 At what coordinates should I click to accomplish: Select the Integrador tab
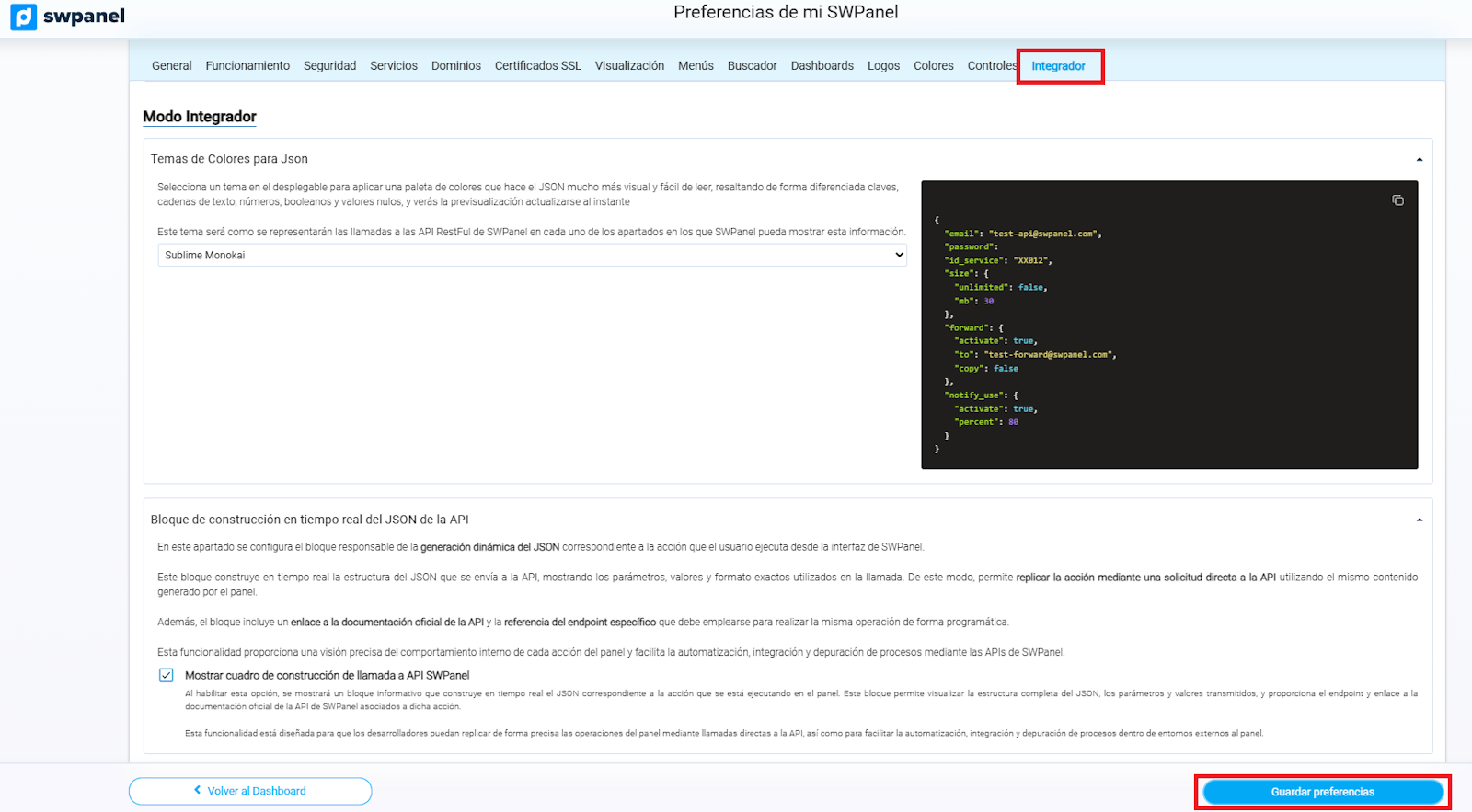(x=1058, y=66)
